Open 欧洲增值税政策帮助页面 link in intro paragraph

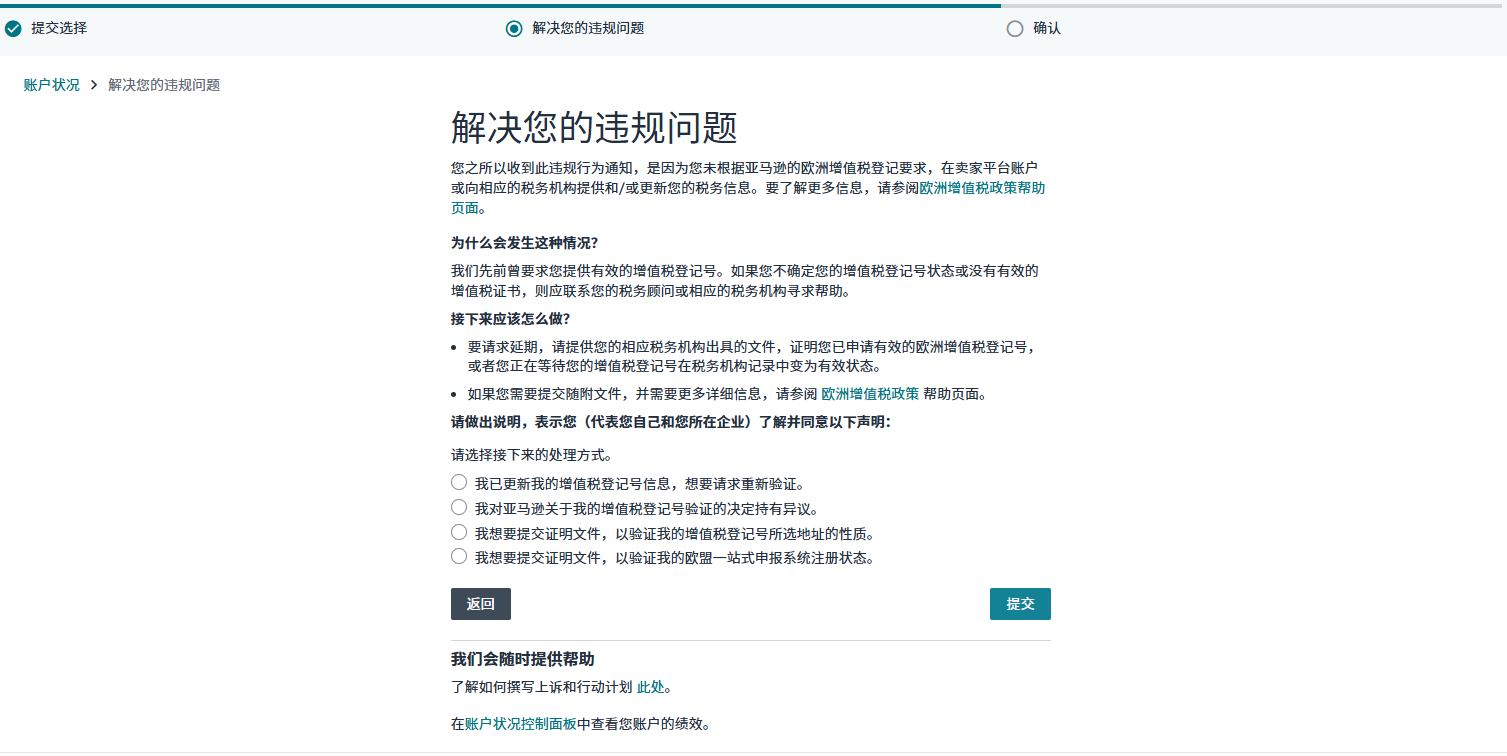tap(982, 188)
